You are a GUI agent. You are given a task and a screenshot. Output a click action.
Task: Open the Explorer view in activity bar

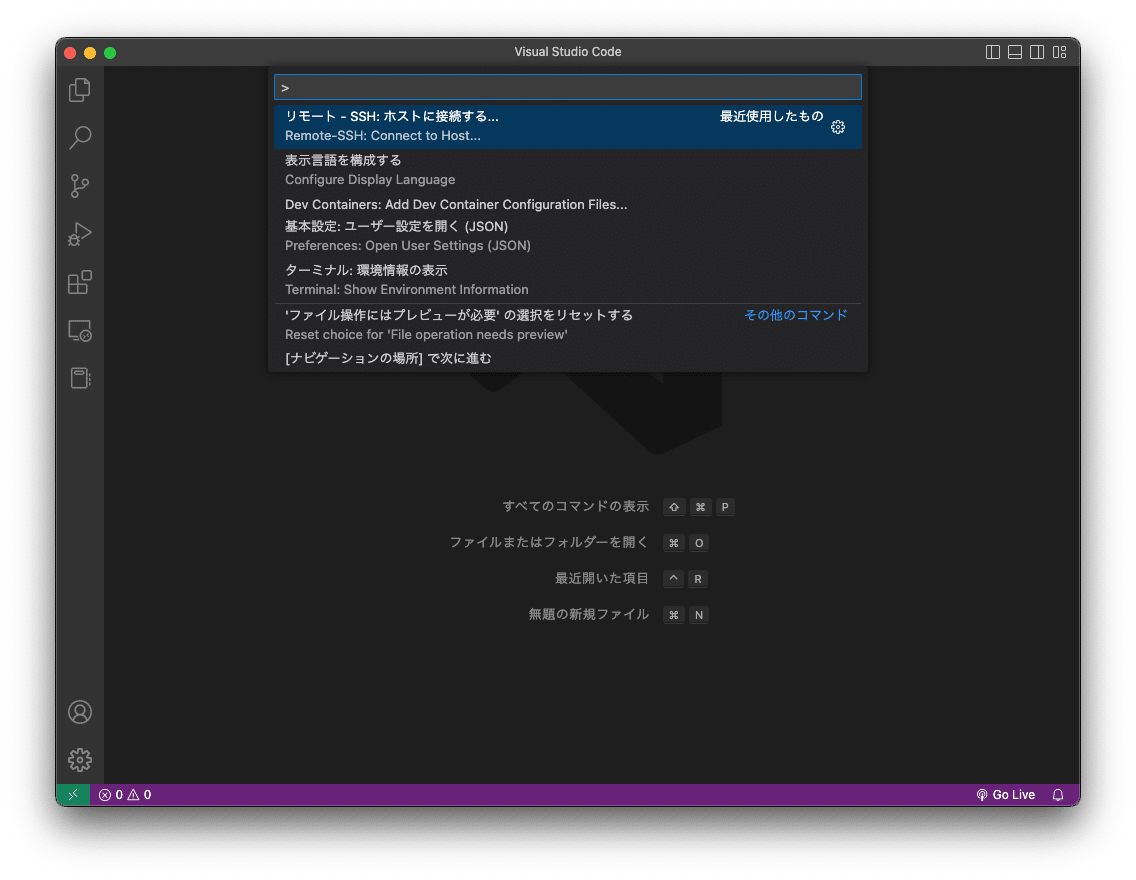(x=80, y=91)
